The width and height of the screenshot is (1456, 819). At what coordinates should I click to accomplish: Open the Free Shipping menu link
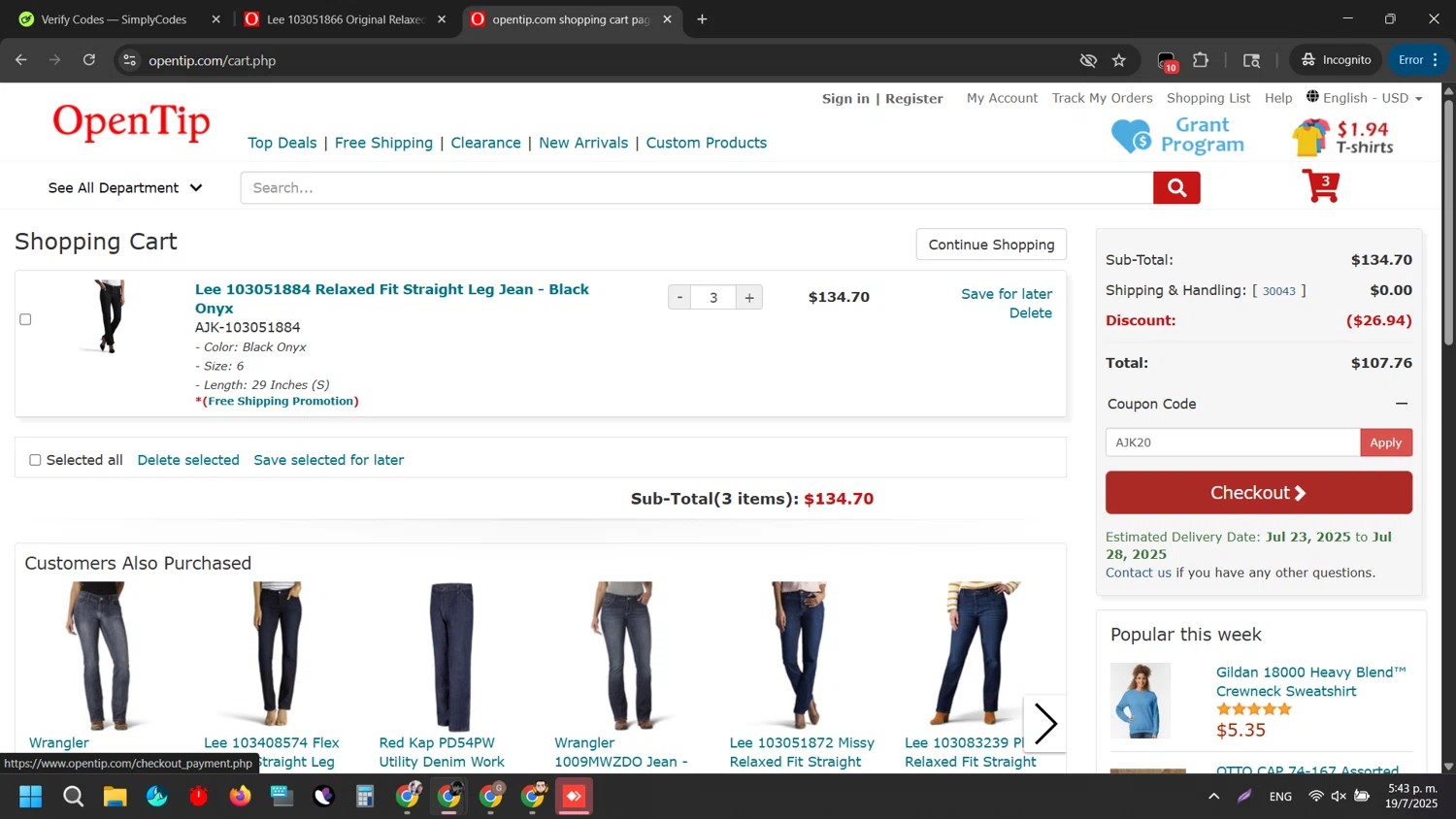(x=383, y=143)
